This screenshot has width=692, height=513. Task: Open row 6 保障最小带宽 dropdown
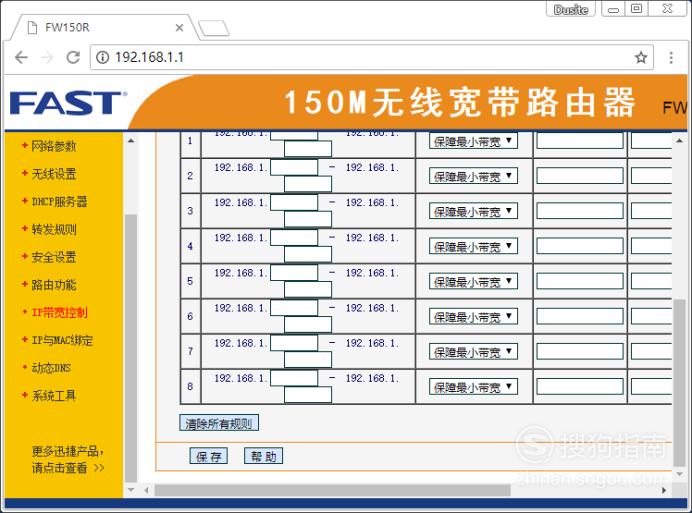coord(473,317)
